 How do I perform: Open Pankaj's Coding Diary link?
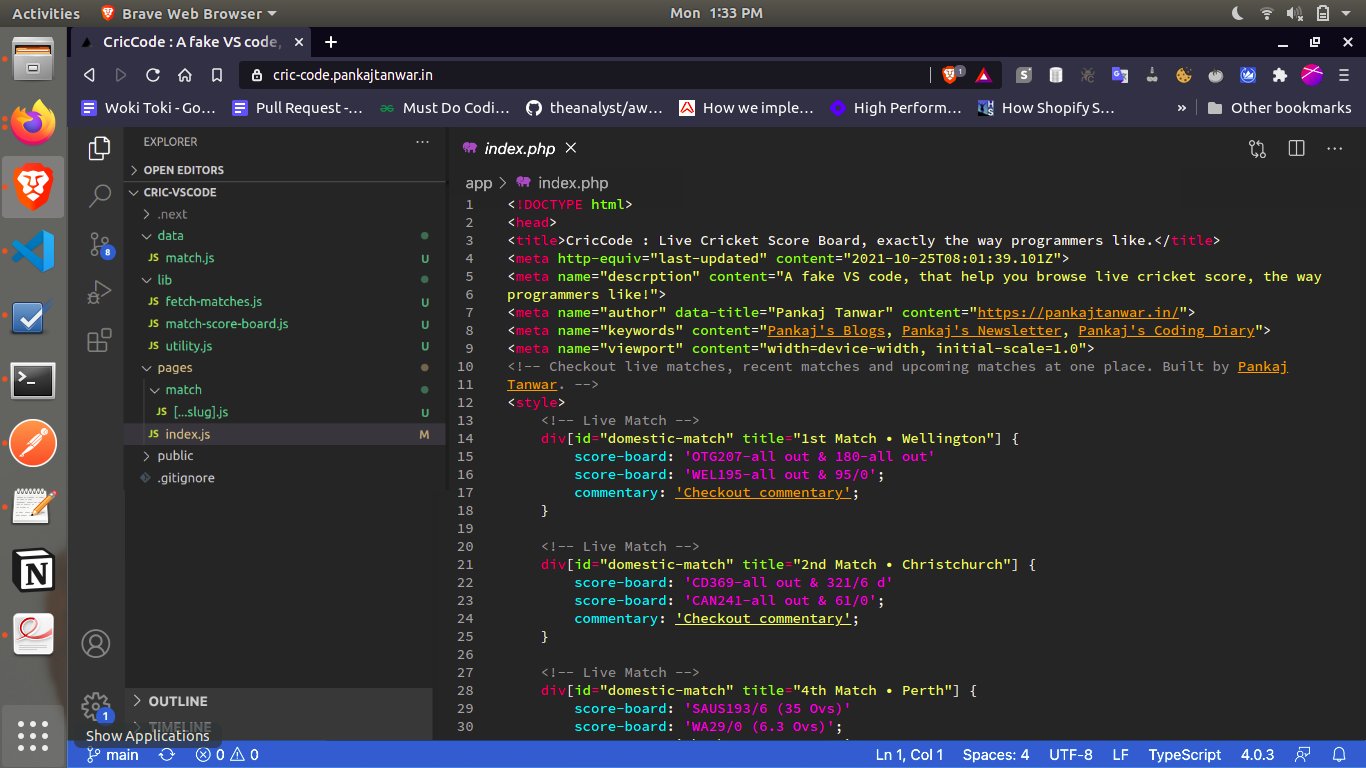click(x=1165, y=330)
